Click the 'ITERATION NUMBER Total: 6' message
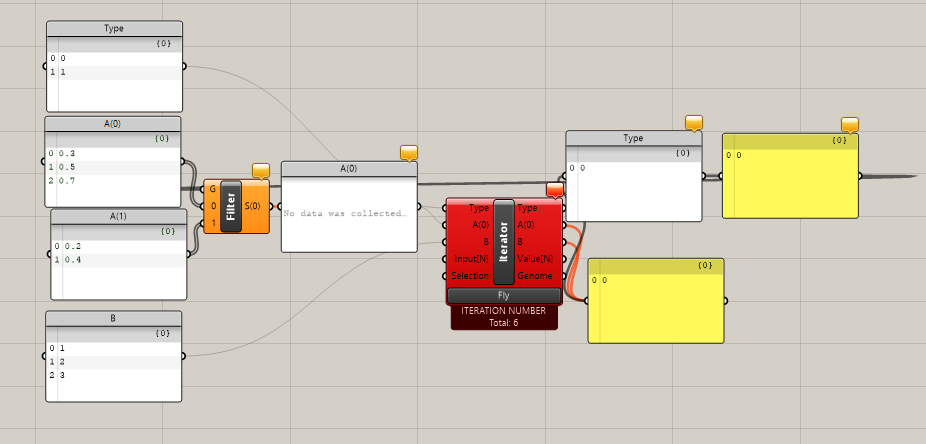Screen dimensions: 926x444 [504, 316]
